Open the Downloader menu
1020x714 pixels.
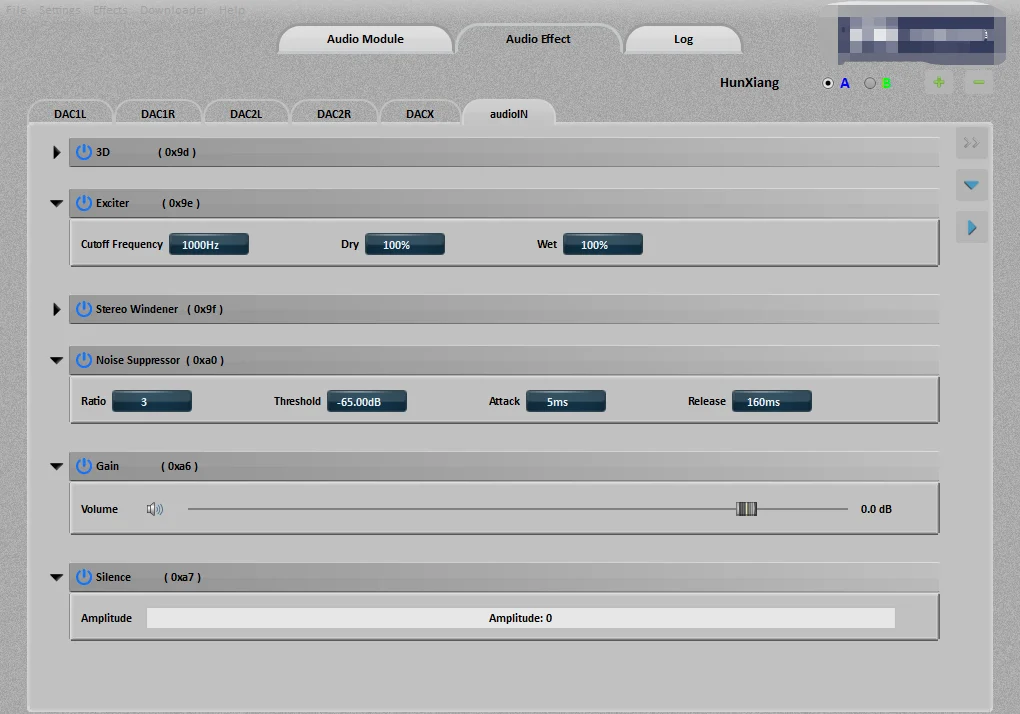click(x=173, y=10)
